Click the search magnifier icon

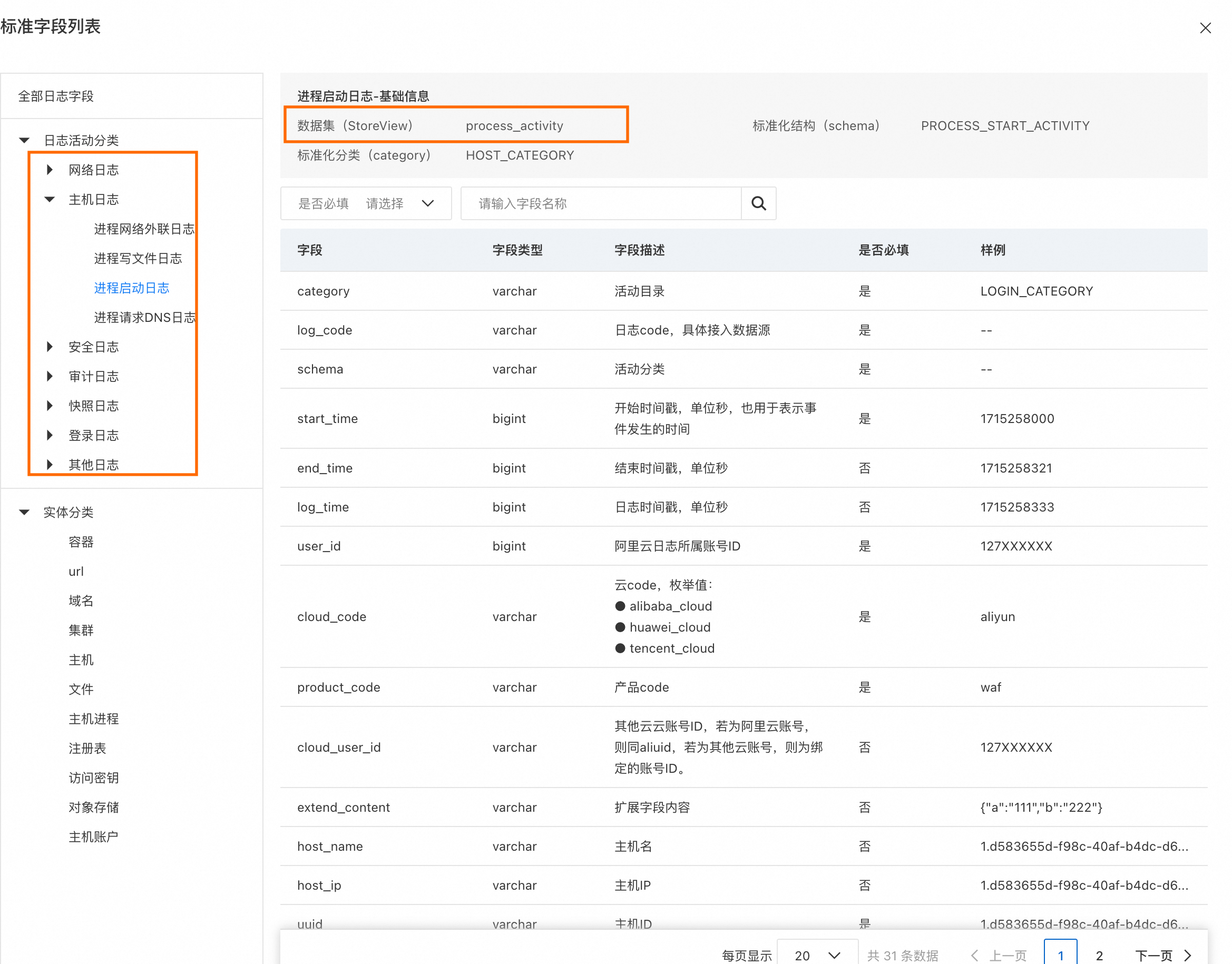pos(758,203)
